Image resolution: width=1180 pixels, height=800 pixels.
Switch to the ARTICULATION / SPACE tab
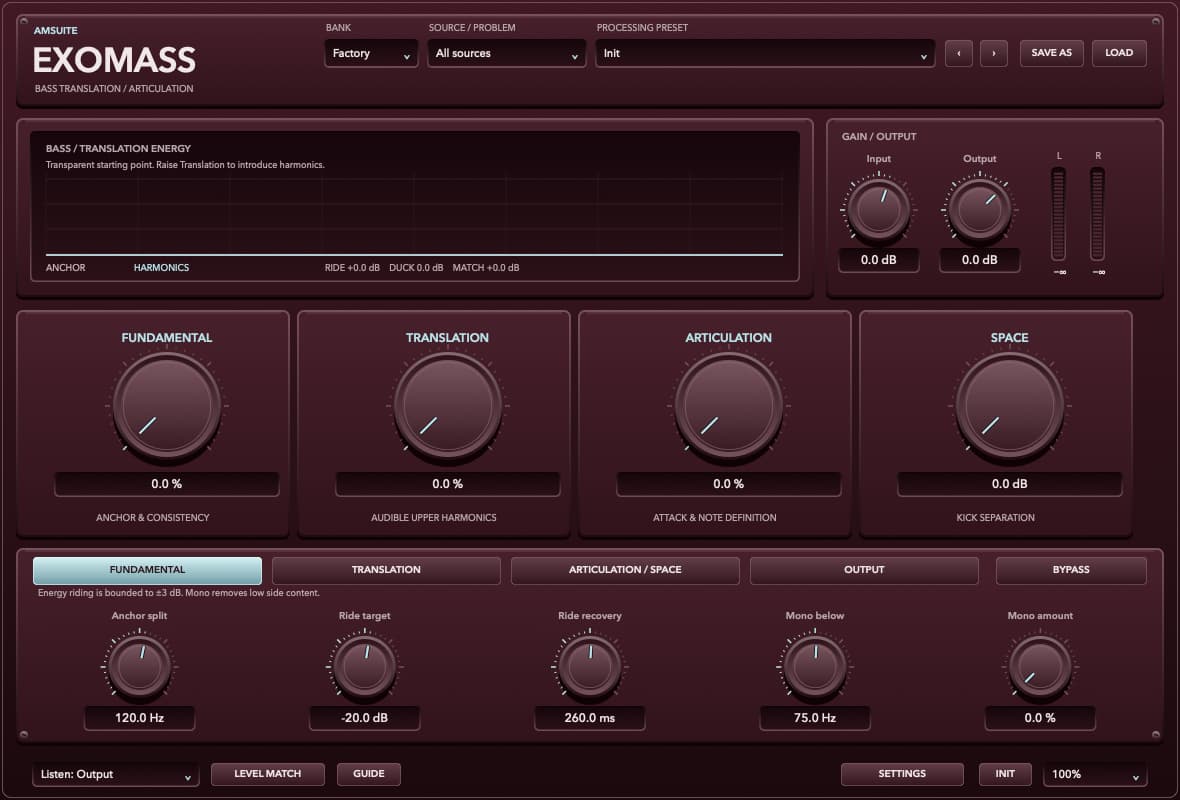[x=625, y=570]
